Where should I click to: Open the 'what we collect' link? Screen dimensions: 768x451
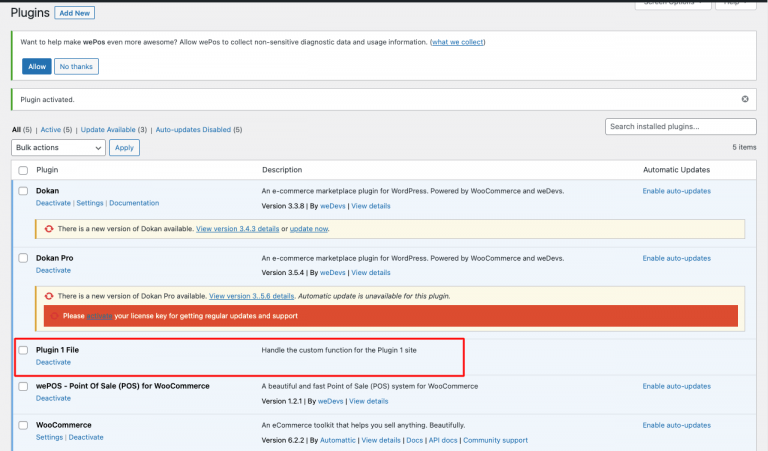click(x=457, y=42)
